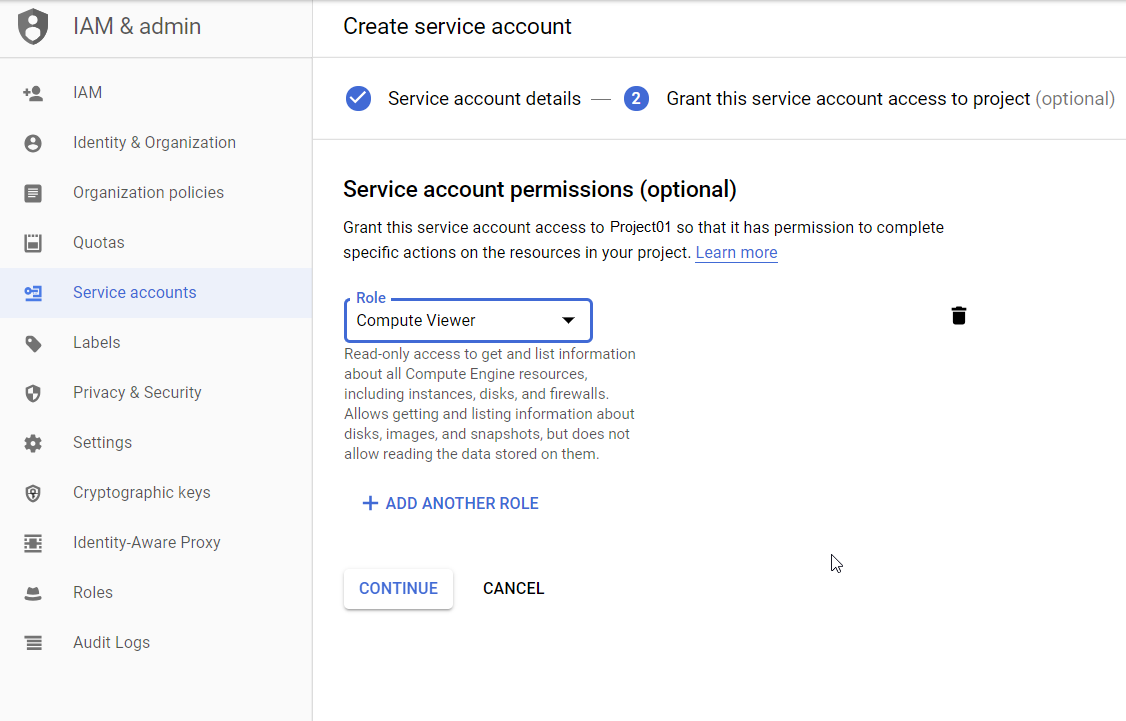The height and width of the screenshot is (721, 1126).
Task: Open Audit Logs via its list icon
Action: 33,642
